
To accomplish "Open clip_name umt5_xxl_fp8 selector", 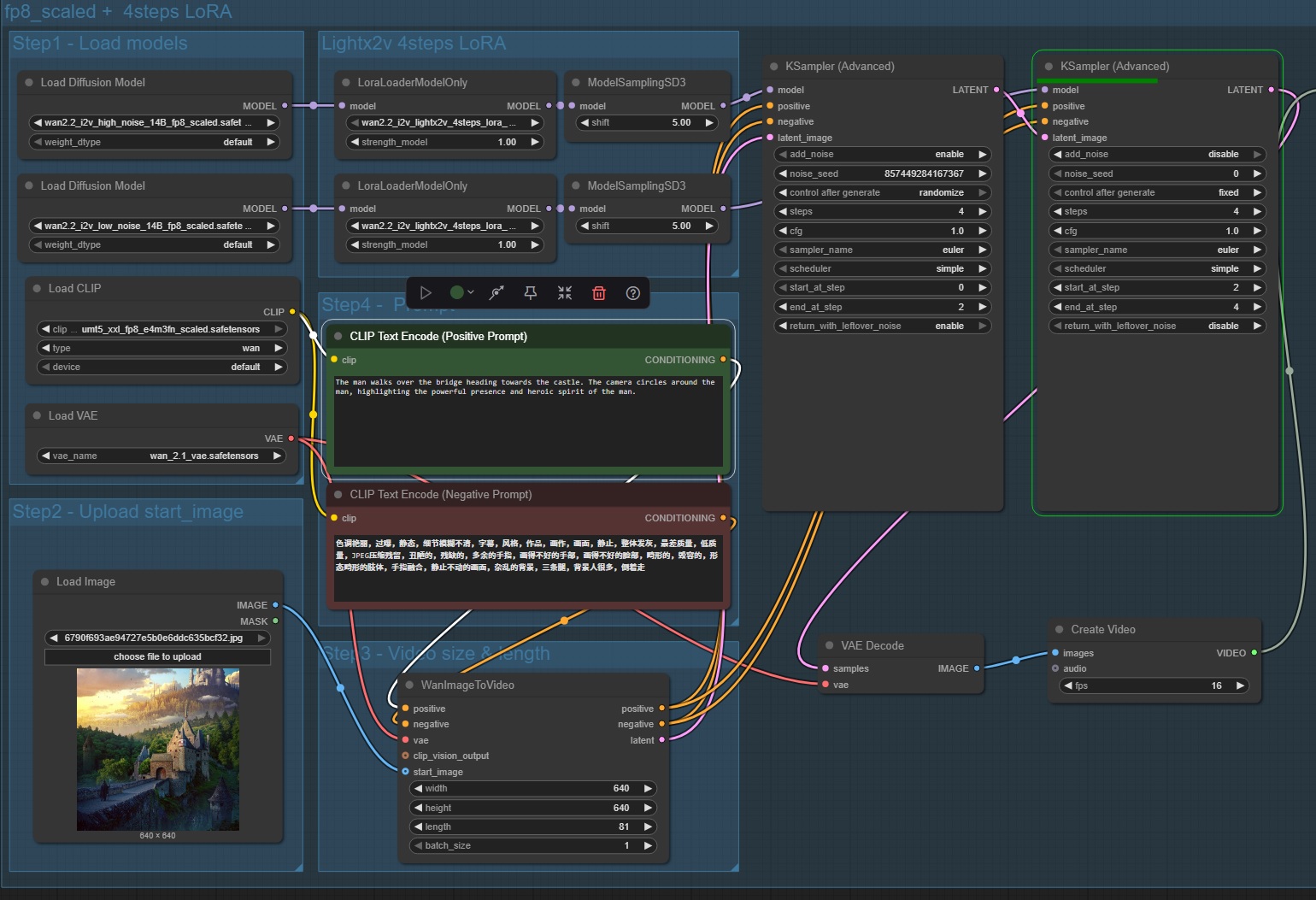I will tap(162, 329).
